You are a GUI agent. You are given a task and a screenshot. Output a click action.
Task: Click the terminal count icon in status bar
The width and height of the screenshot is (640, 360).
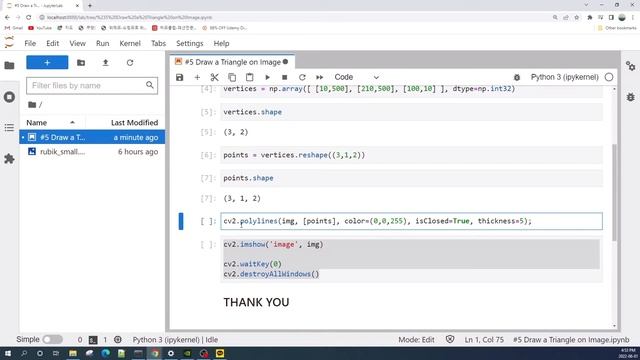[x=93, y=340]
